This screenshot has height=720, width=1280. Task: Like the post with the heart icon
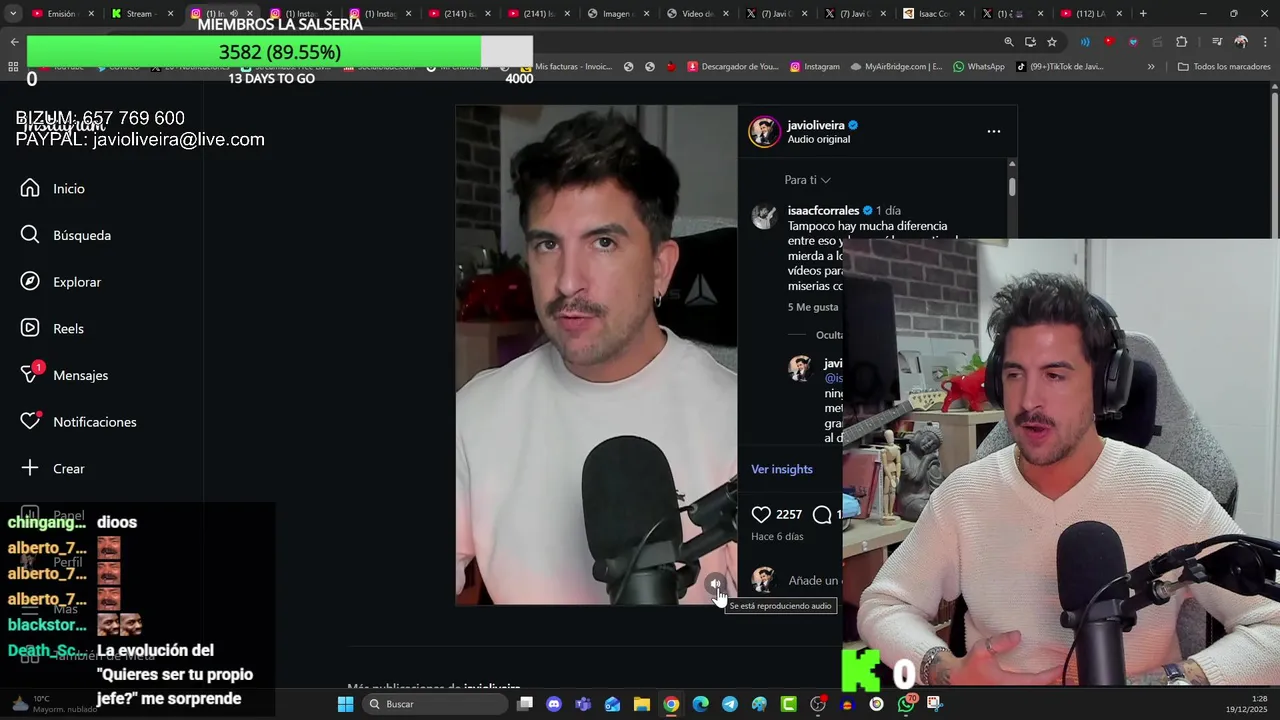click(x=761, y=514)
